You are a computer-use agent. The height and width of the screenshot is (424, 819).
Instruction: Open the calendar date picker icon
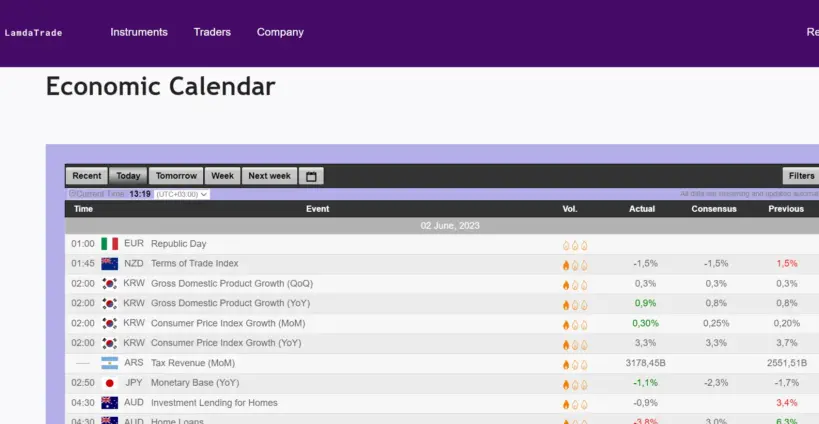(311, 176)
